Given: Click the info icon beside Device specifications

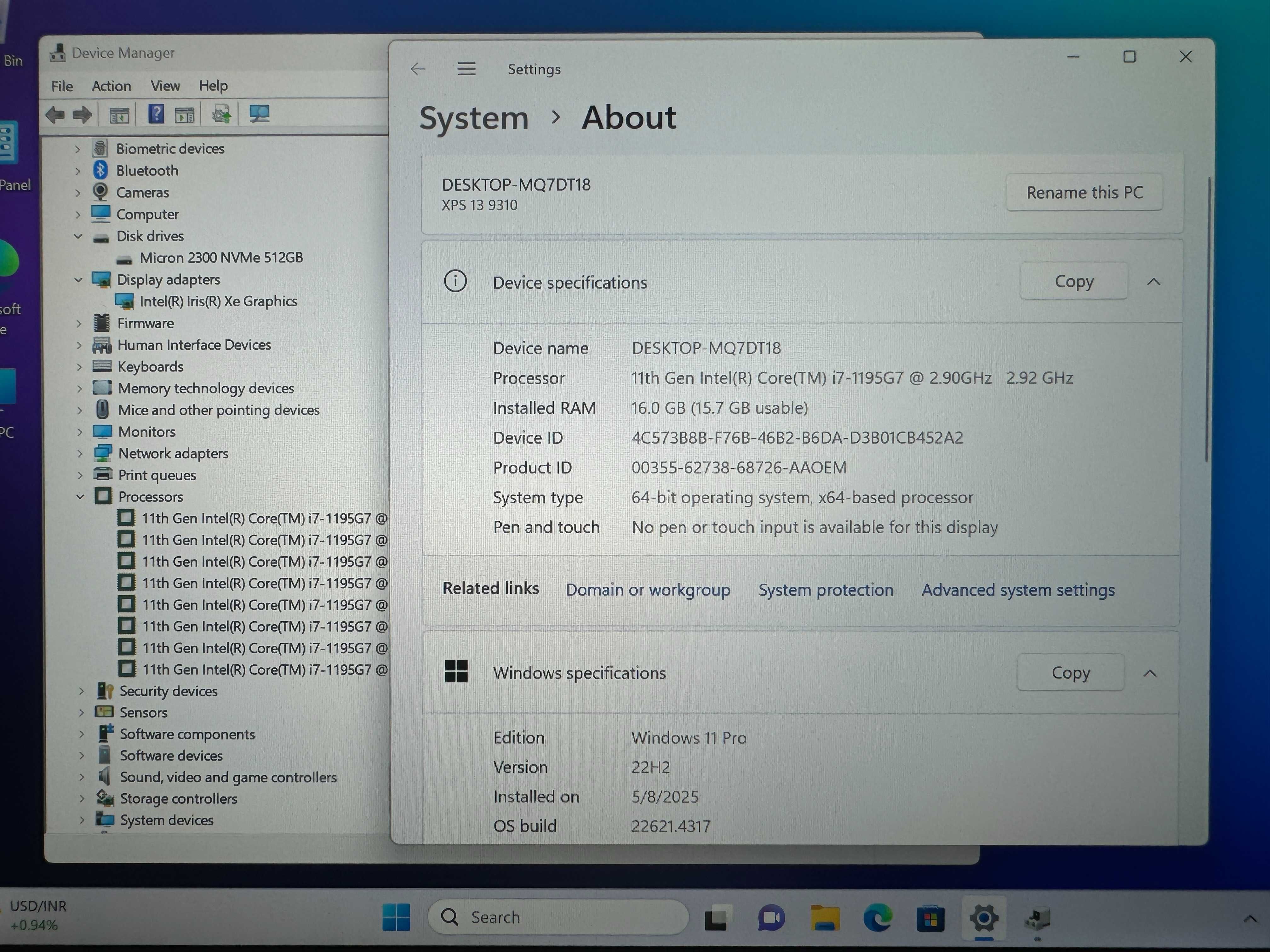Looking at the screenshot, I should pos(455,281).
